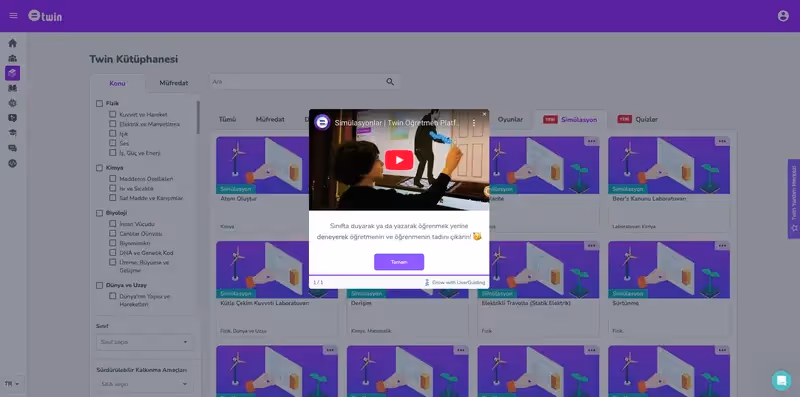Select the Oyunlar tab
The width and height of the screenshot is (800, 397).
(x=510, y=119)
